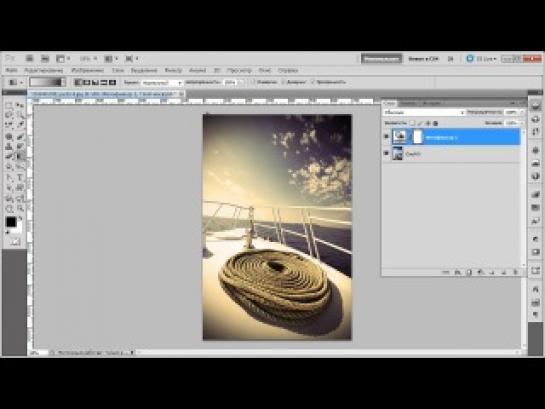Select the Brush tool
545x409 pixels.
tap(20, 137)
